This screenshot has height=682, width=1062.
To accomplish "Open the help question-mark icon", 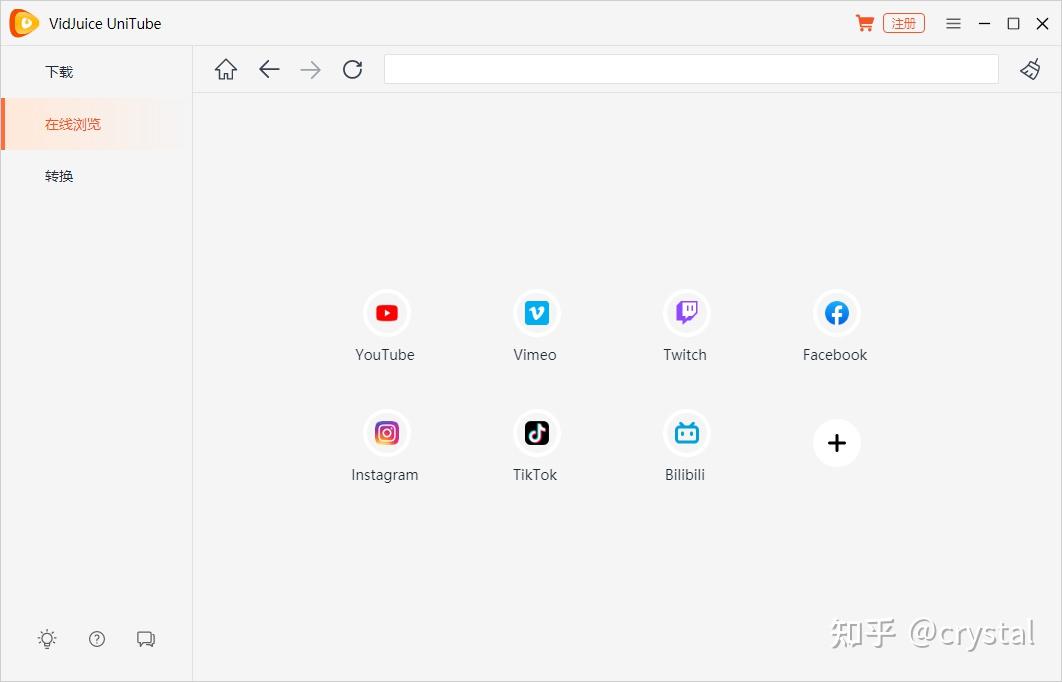I will pyautogui.click(x=96, y=638).
